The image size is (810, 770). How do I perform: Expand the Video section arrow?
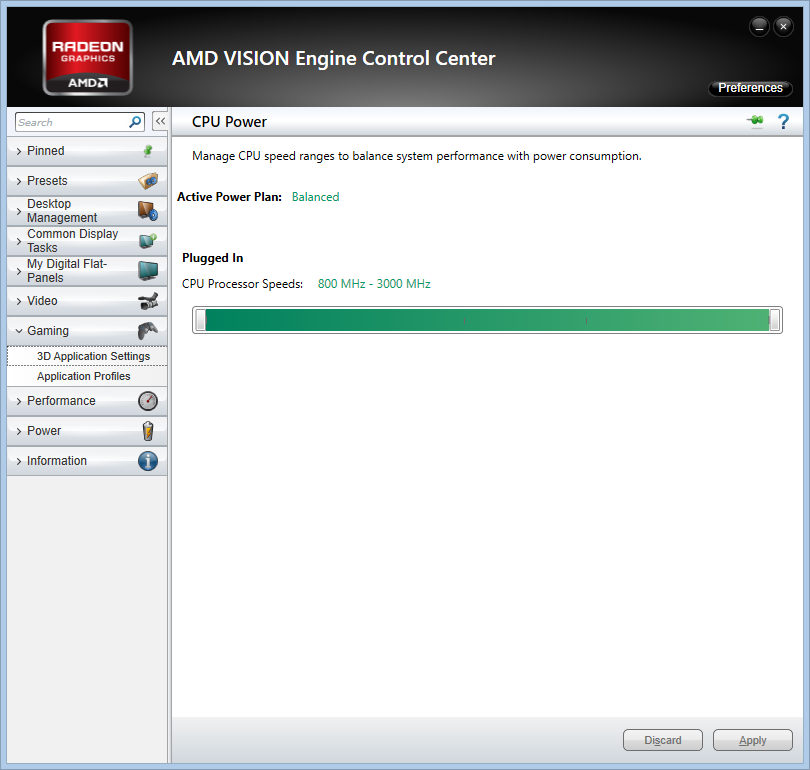click(19, 301)
